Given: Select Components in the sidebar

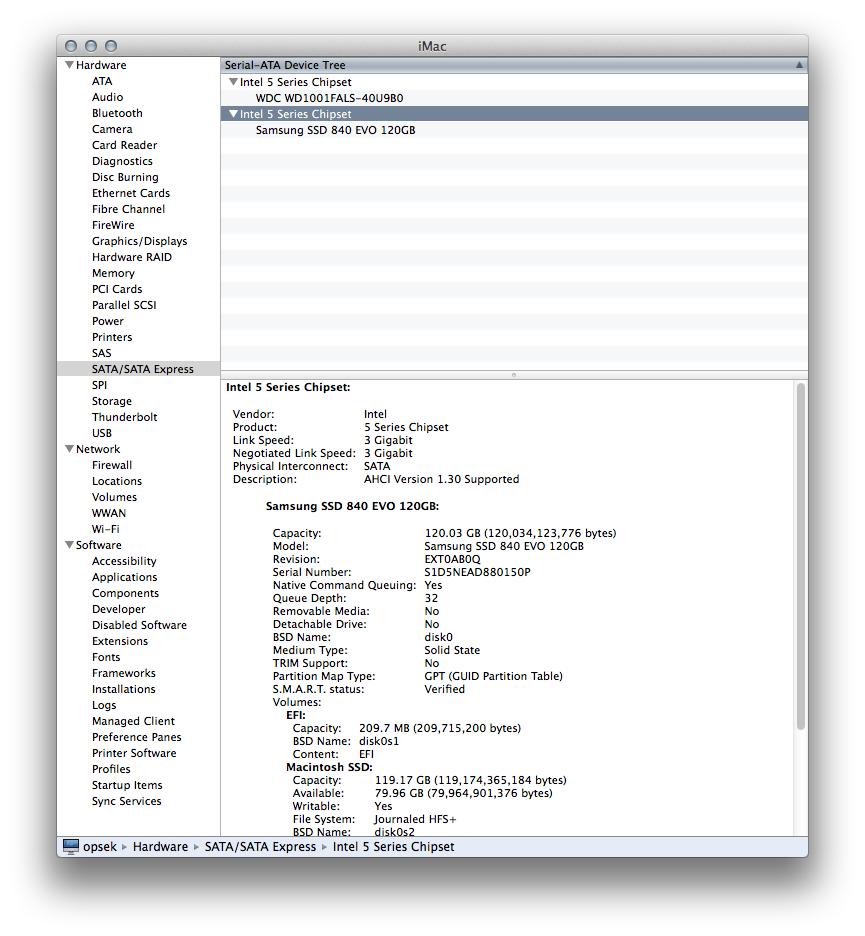Looking at the screenshot, I should click(125, 593).
